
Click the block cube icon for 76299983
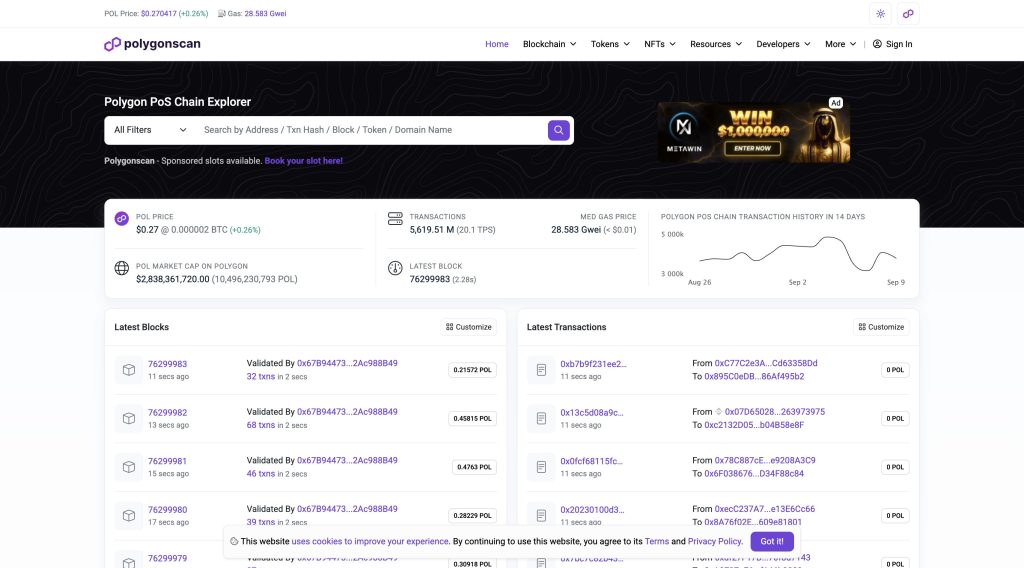coord(128,370)
